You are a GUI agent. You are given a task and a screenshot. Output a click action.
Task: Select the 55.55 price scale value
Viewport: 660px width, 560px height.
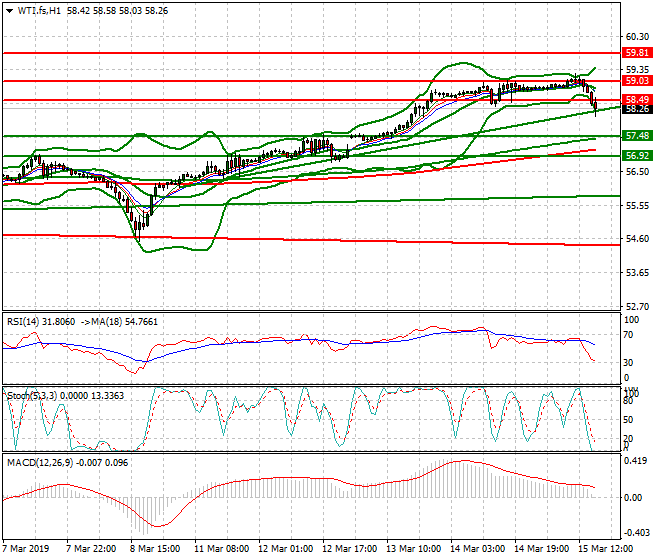637,205
